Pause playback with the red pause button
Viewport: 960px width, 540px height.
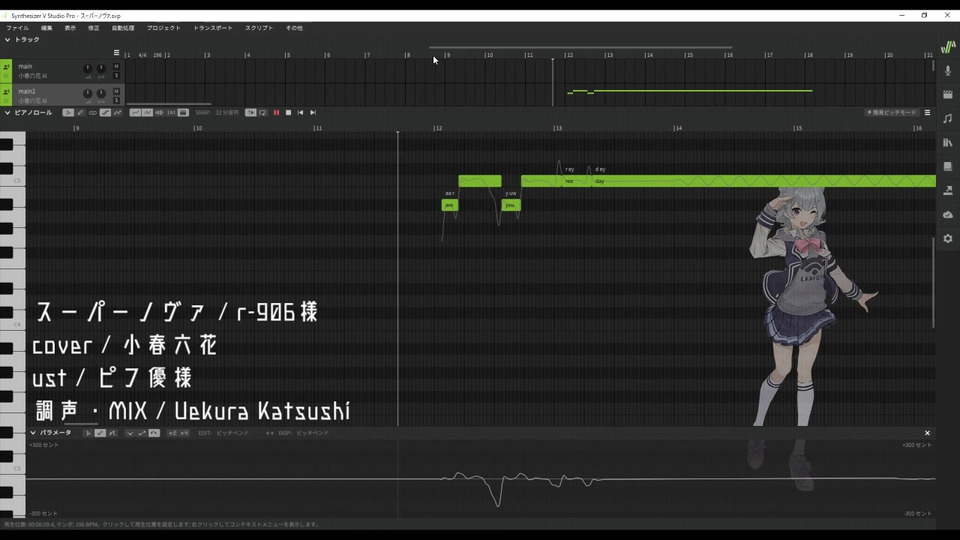pyautogui.click(x=276, y=113)
